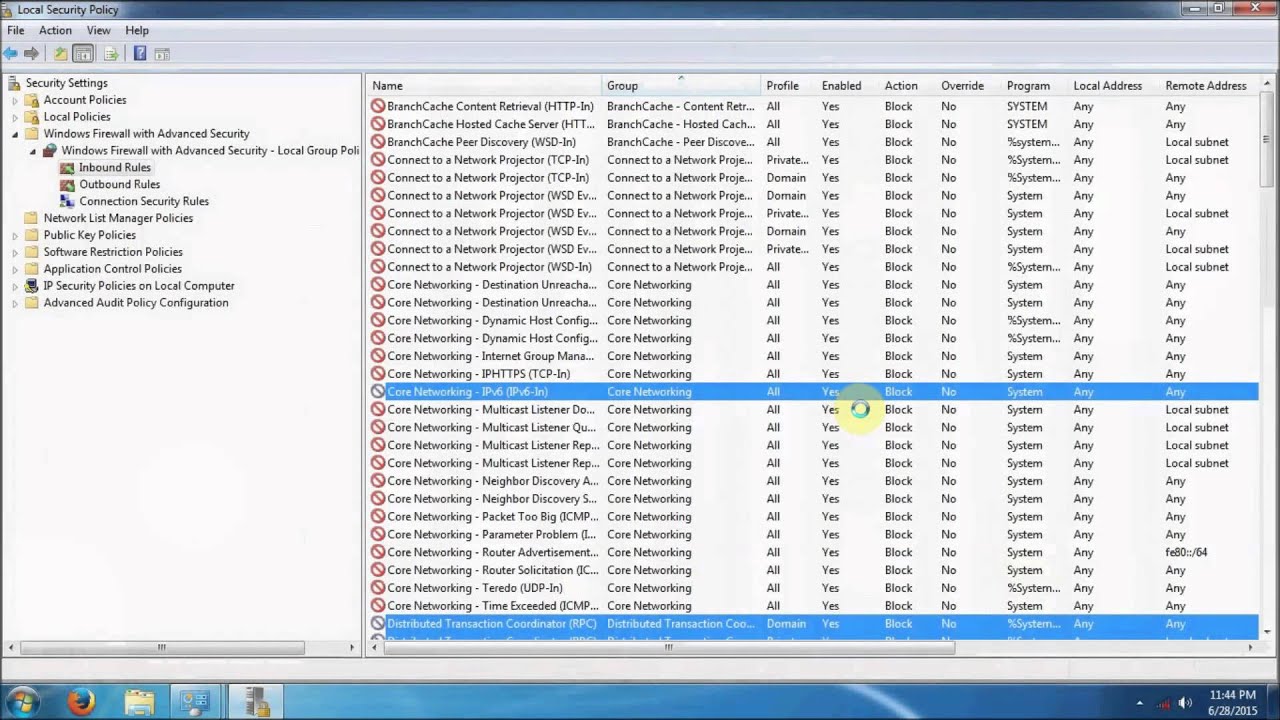Collapse Windows Firewall with Advanced Security node
Viewport: 1280px width, 720px height.
(15, 134)
